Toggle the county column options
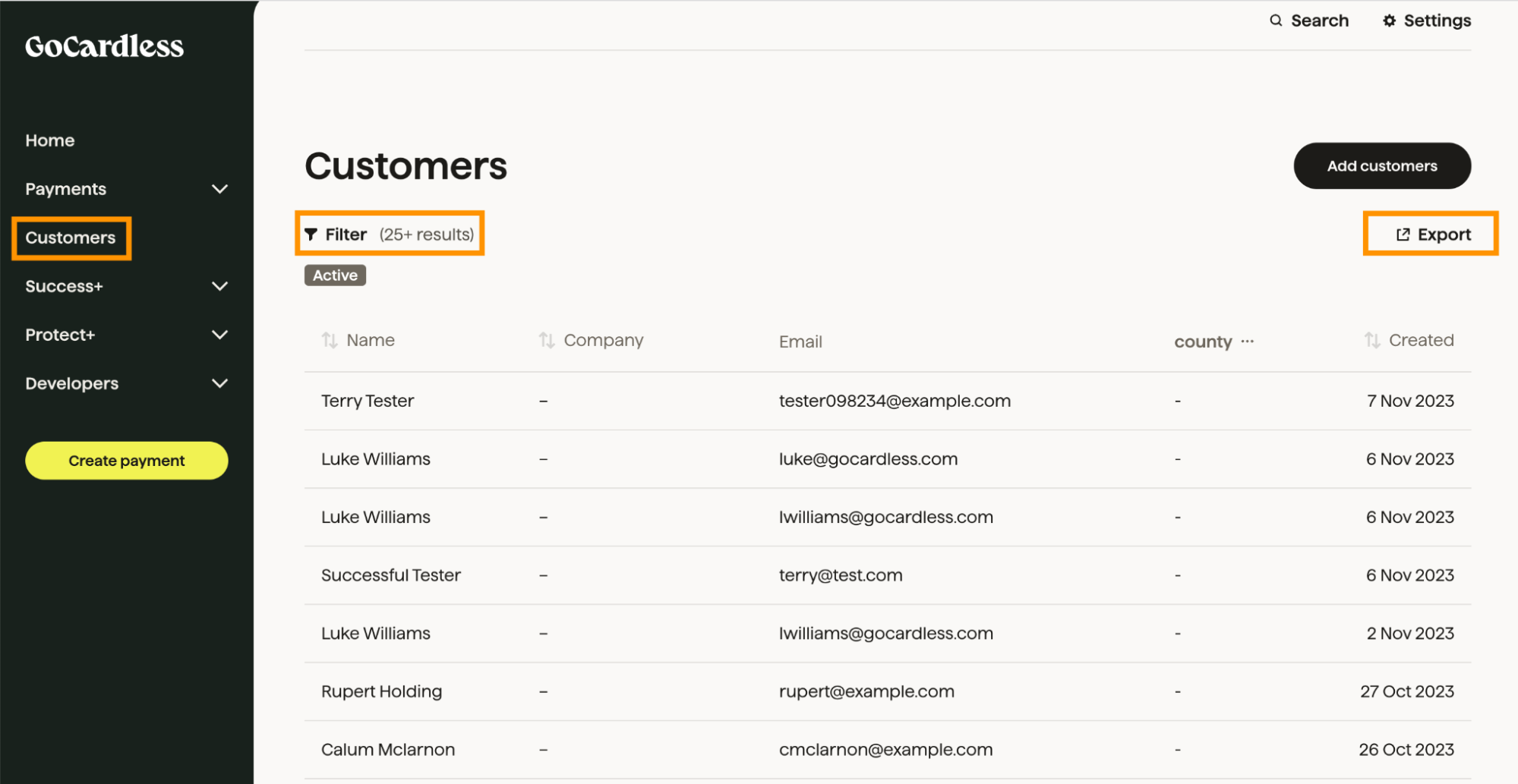 pyautogui.click(x=1248, y=341)
